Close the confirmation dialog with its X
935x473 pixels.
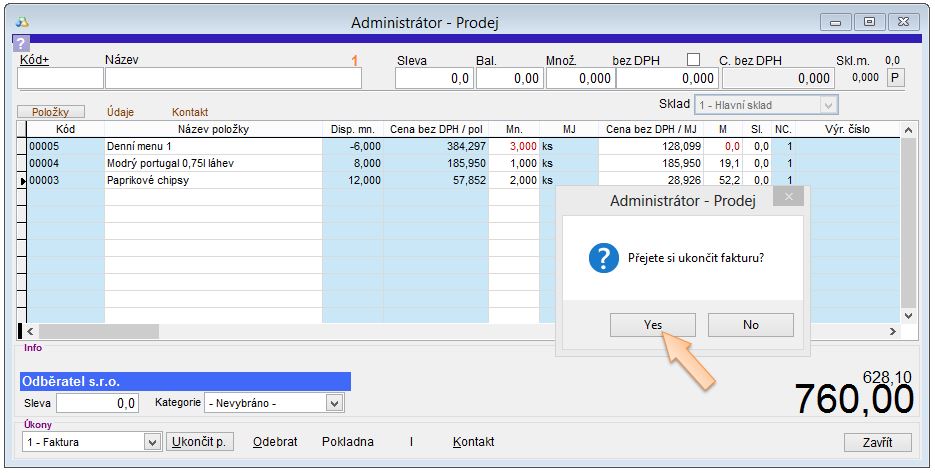click(788, 198)
